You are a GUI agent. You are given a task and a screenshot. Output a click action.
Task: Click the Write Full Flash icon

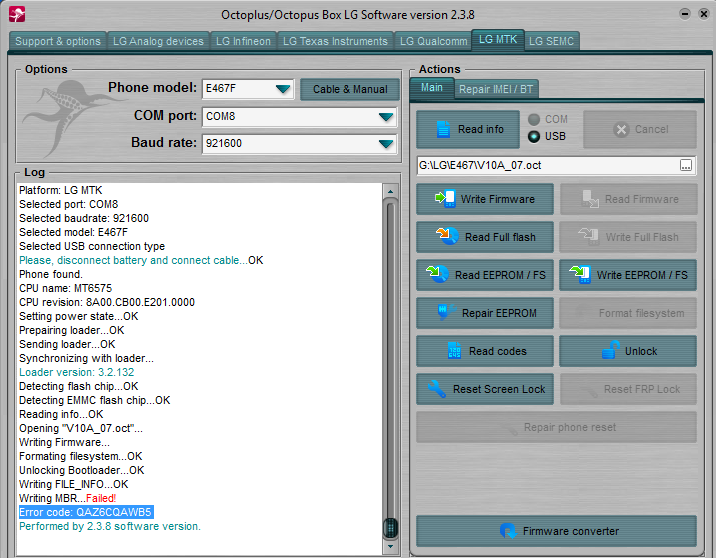click(x=589, y=237)
